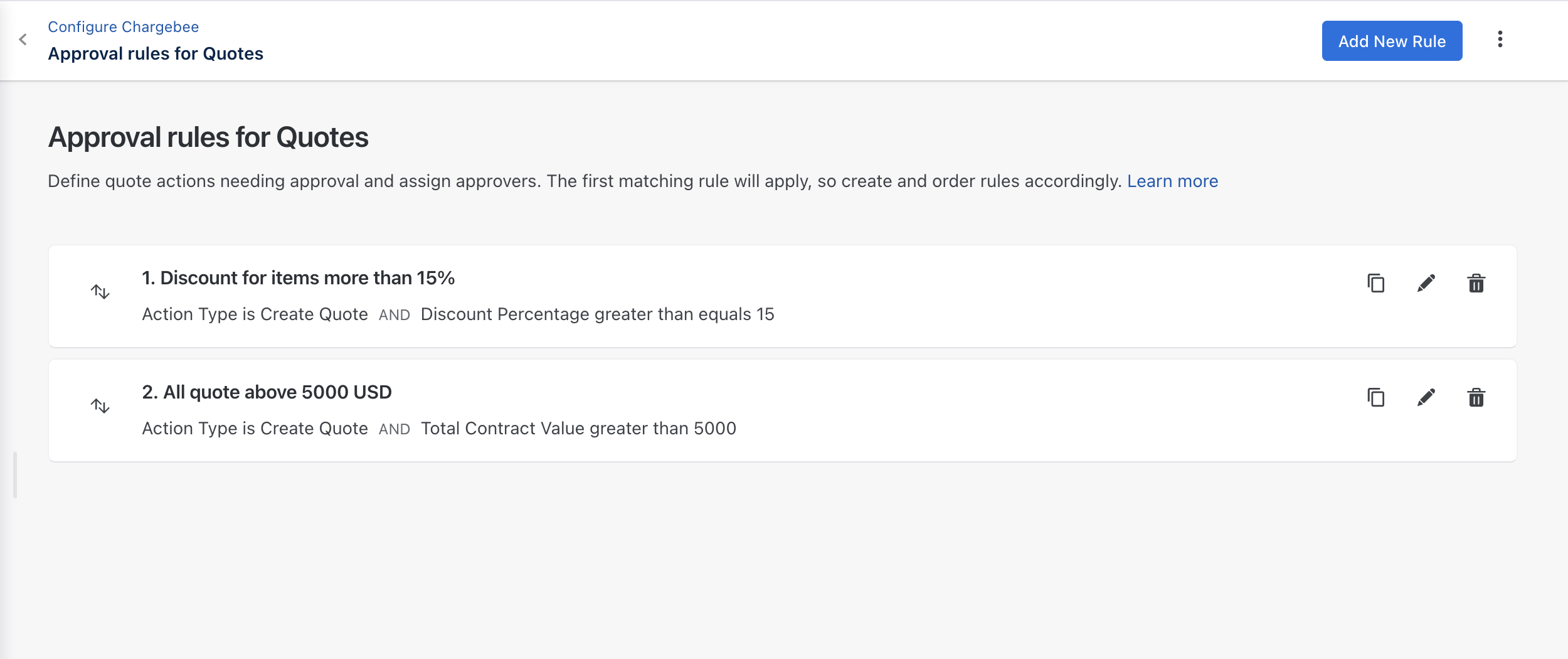Click the Total Contract Value greater than 5000 condition
This screenshot has width=1568, height=659.
tap(578, 429)
